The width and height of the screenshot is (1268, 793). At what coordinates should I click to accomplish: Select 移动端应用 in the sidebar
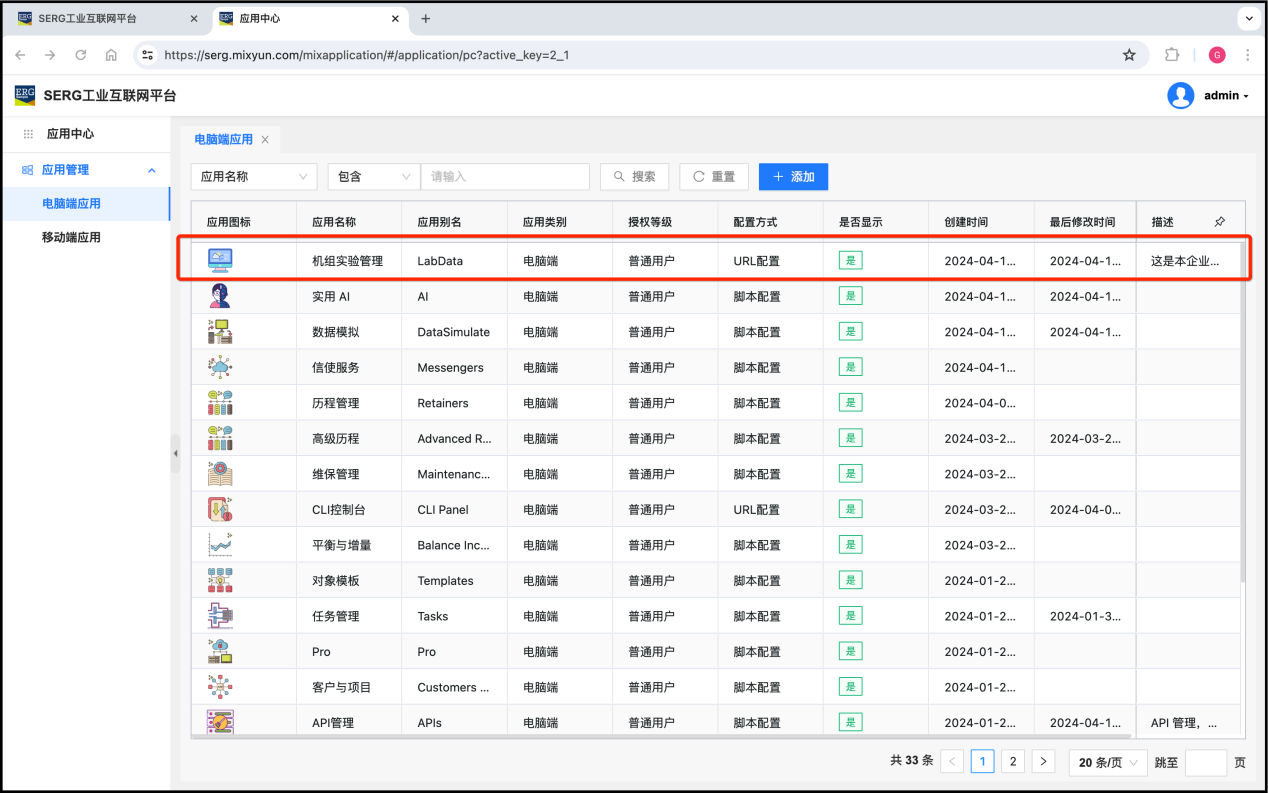(71, 237)
